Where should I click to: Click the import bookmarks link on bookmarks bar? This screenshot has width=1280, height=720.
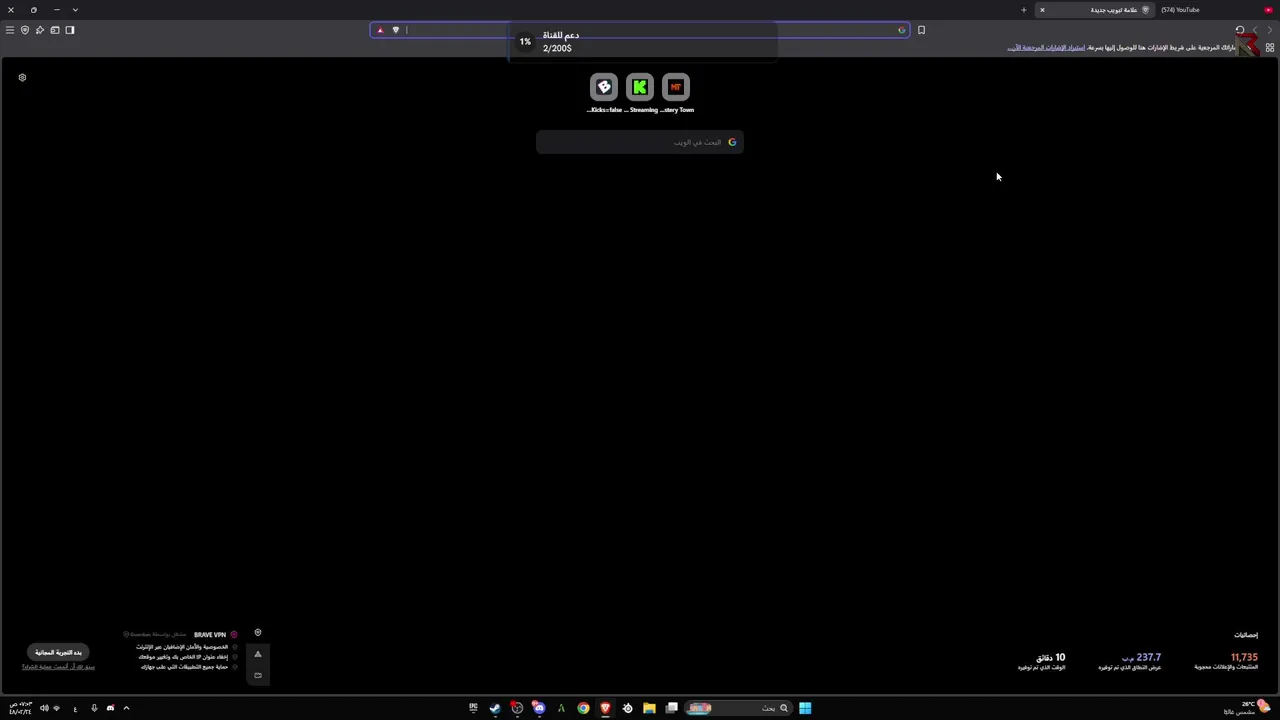[1046, 48]
